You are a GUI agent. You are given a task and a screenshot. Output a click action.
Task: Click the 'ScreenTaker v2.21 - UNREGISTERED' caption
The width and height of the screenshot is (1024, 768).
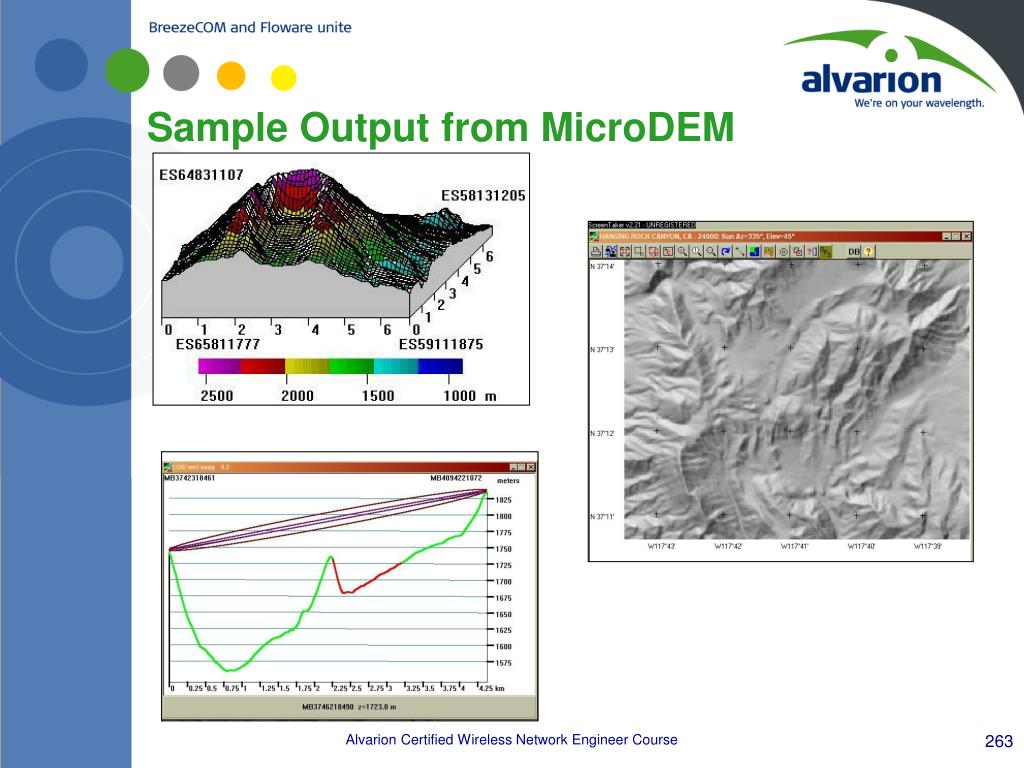(642, 225)
